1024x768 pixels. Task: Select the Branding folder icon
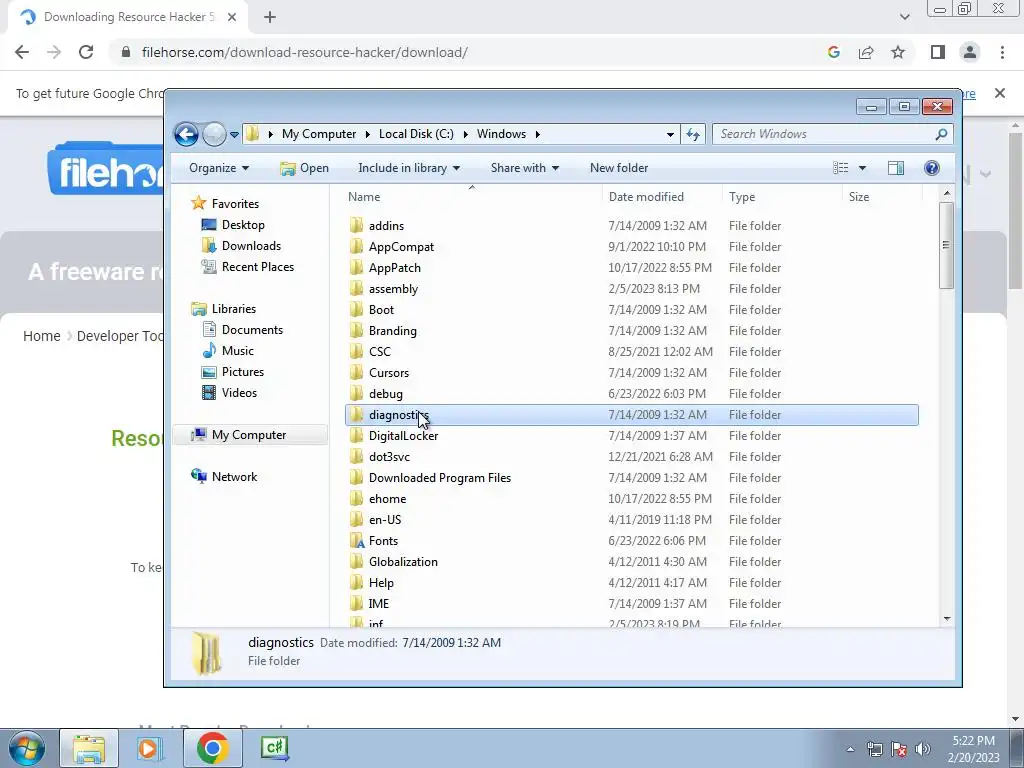(x=356, y=330)
